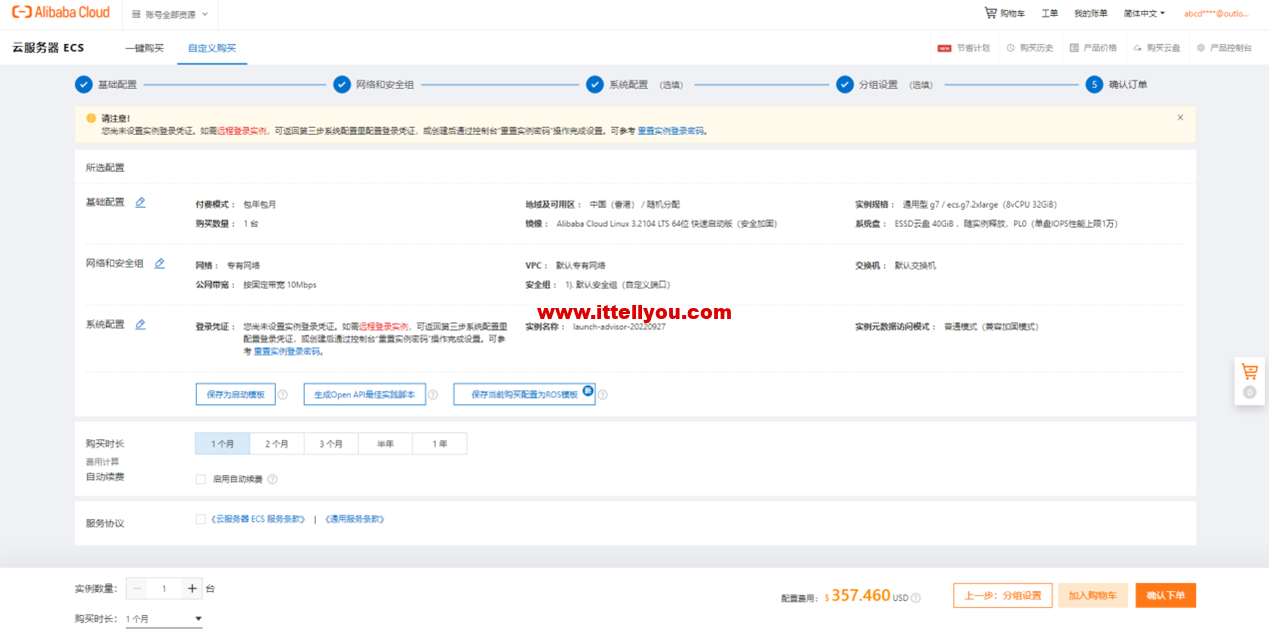Open 账号全部资源 dropdown
Viewport: 1269px width, 629px height.
(170, 14)
